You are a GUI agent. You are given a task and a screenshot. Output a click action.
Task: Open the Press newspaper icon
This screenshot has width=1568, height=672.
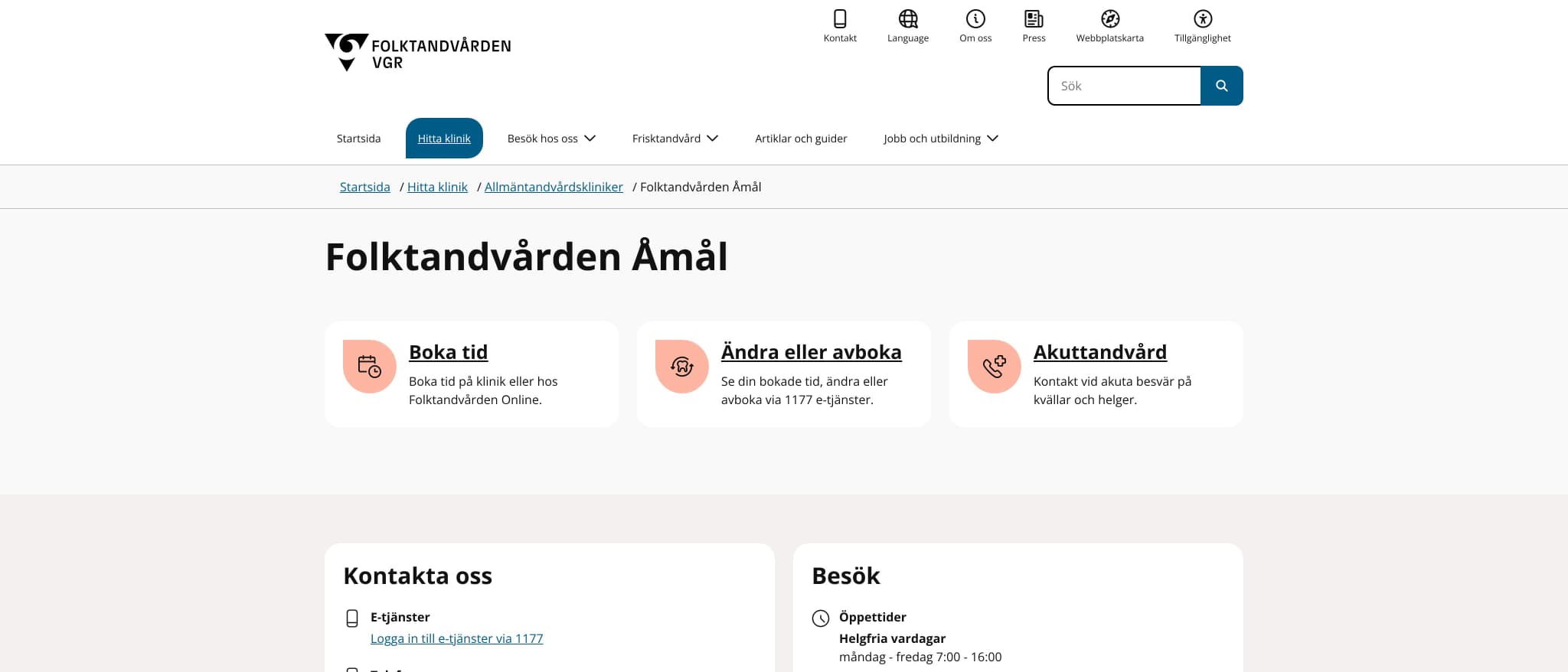[1034, 18]
